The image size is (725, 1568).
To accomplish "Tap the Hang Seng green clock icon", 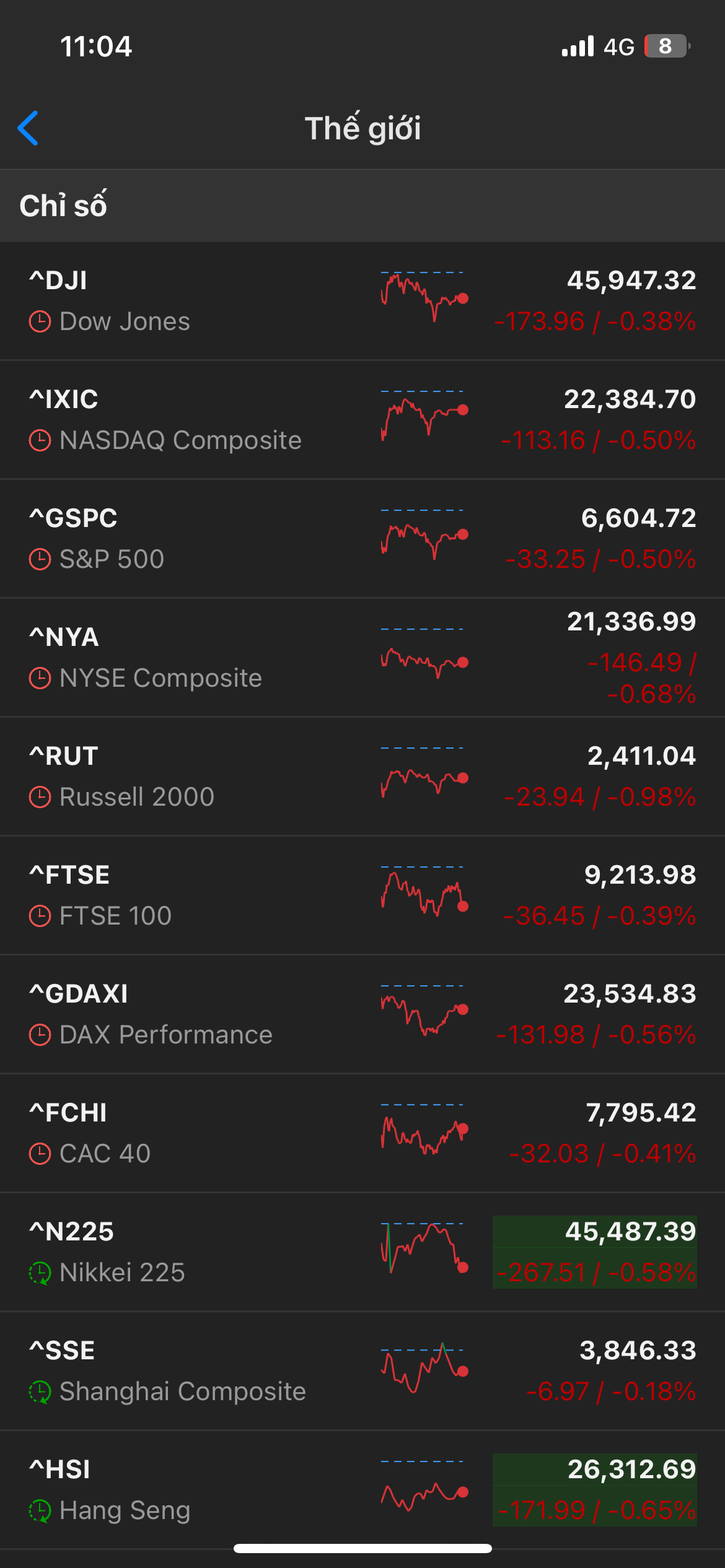I will coord(40,1511).
